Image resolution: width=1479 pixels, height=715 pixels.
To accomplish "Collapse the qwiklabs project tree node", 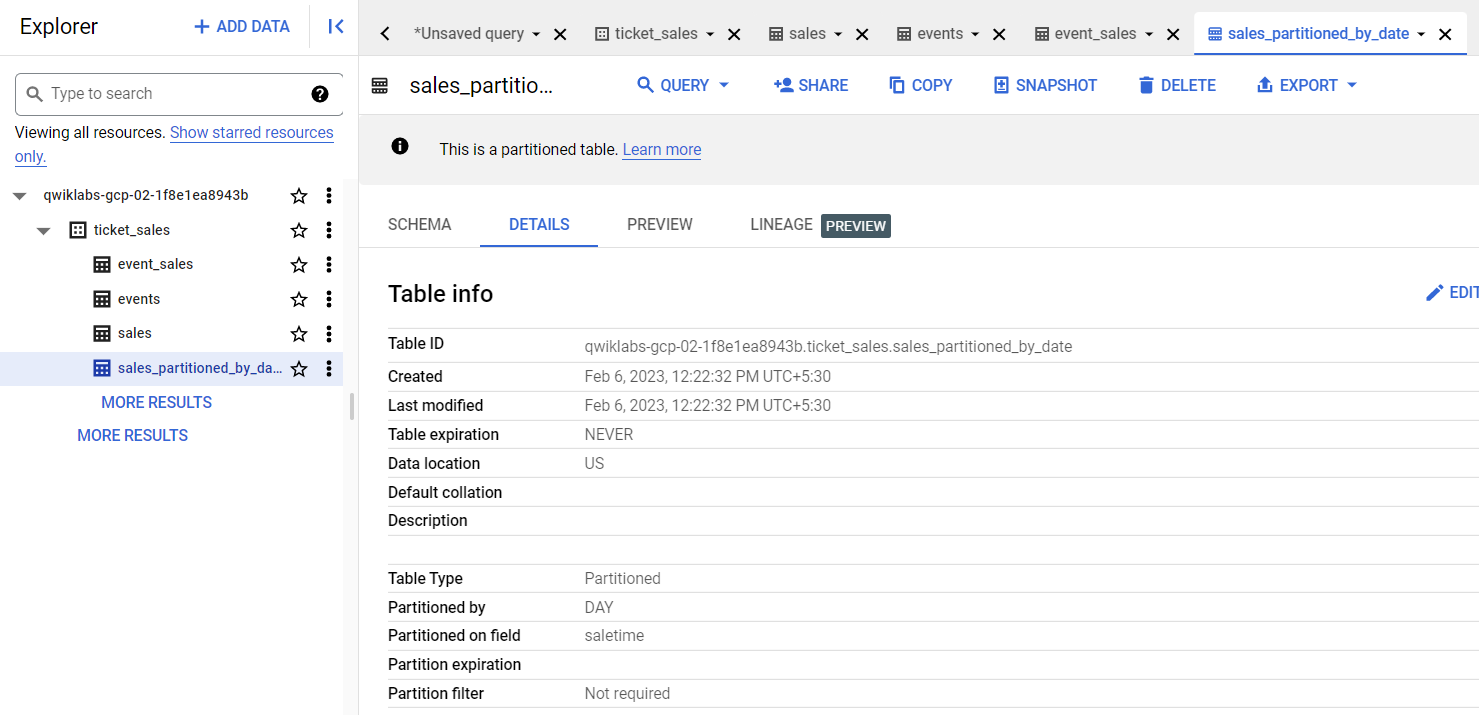I will tap(20, 196).
